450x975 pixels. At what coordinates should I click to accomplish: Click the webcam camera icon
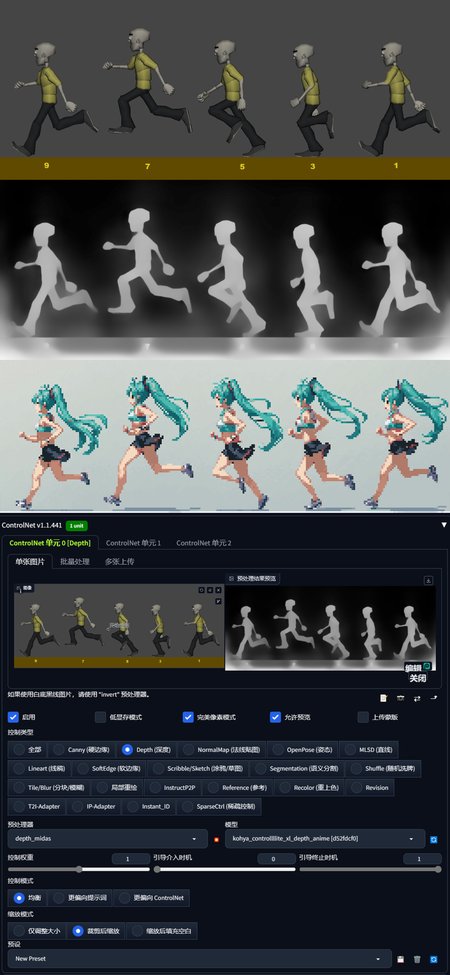(400, 698)
